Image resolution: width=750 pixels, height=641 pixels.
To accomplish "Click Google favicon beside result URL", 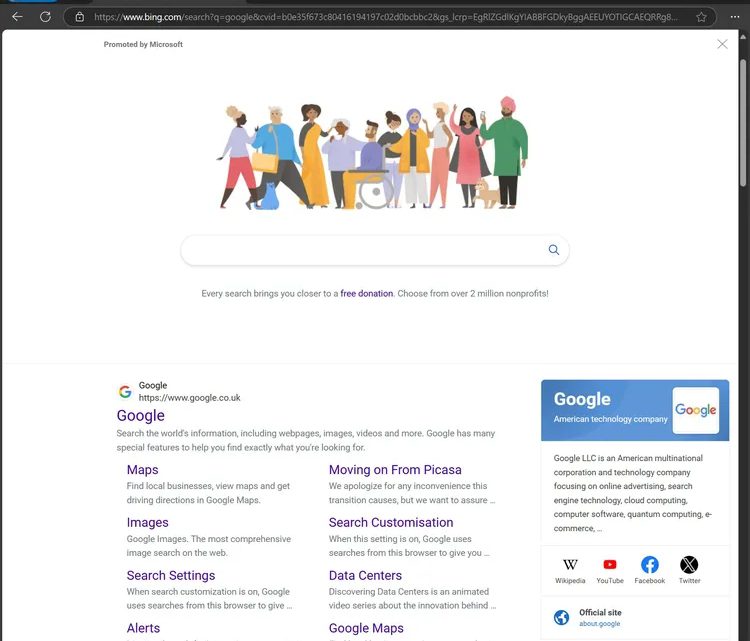I will (125, 391).
